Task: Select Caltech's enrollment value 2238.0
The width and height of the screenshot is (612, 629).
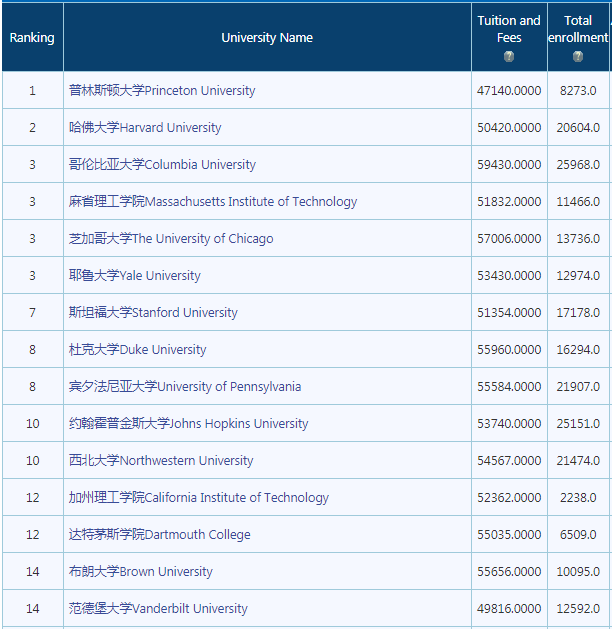Action: [578, 497]
